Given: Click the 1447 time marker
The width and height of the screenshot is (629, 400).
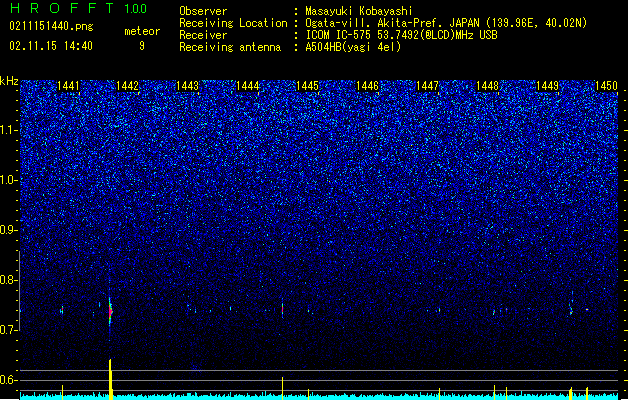Looking at the screenshot, I should click(x=428, y=86).
